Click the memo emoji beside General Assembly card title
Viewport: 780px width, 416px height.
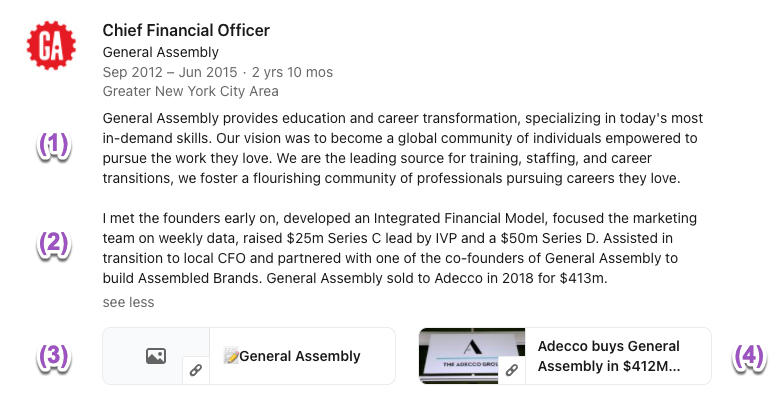pyautogui.click(x=231, y=356)
